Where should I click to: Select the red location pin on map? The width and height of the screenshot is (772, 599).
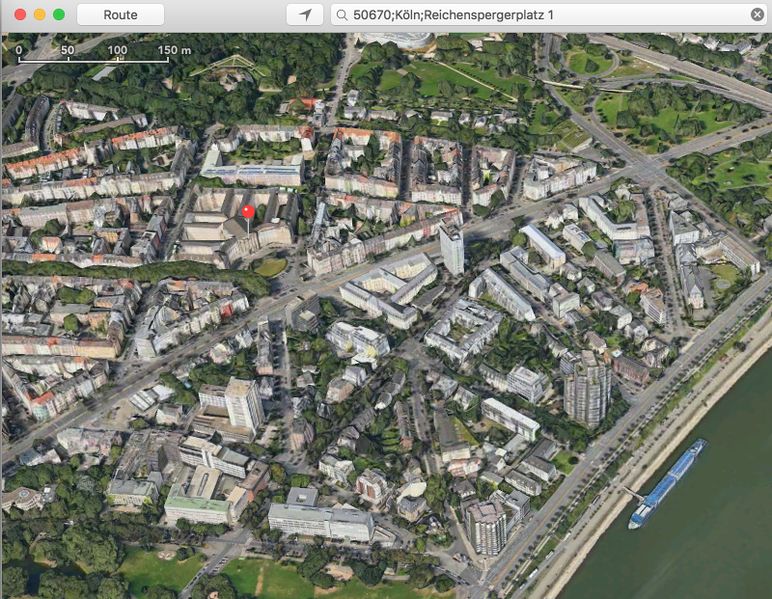click(248, 213)
